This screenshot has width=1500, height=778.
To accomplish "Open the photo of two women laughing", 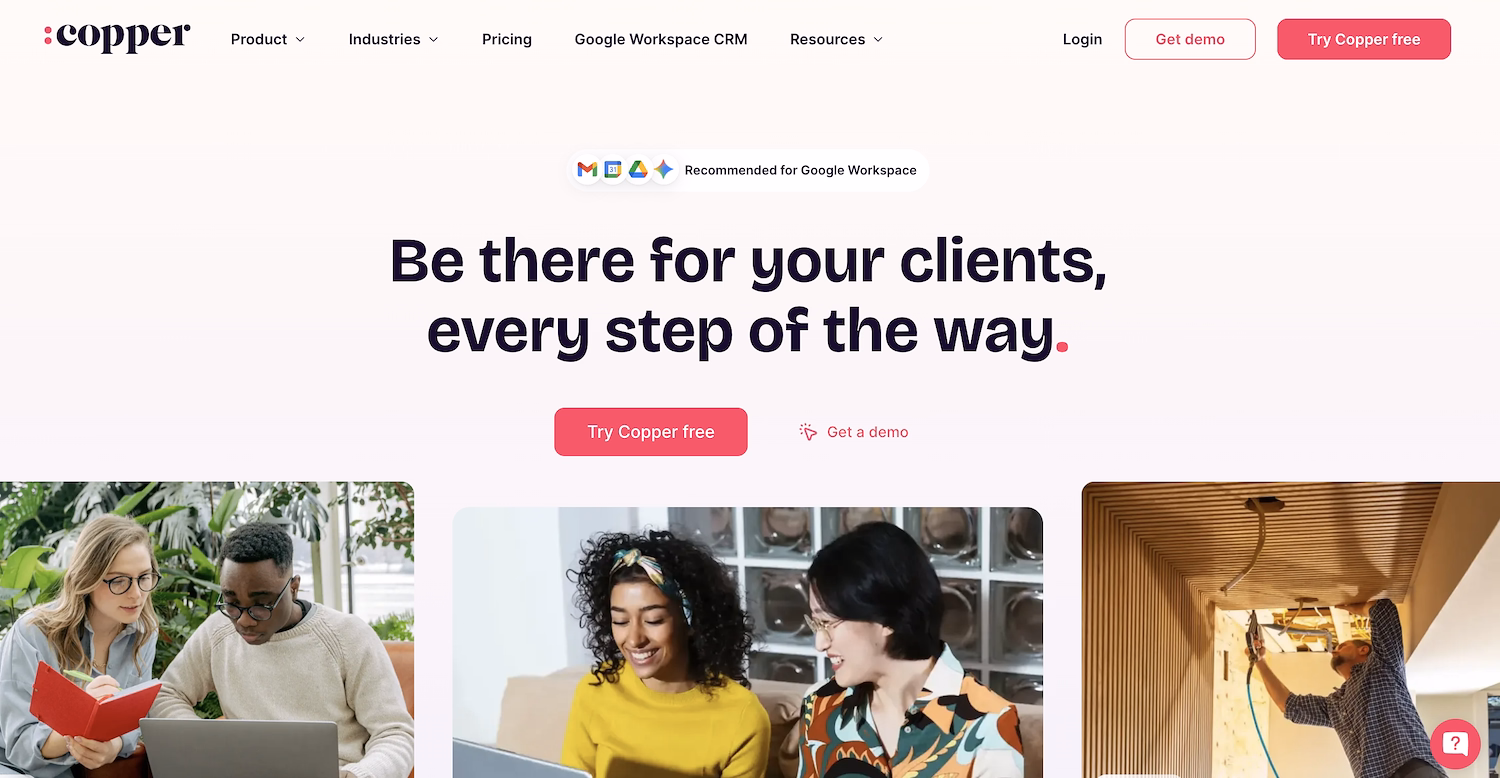I will click(x=748, y=642).
